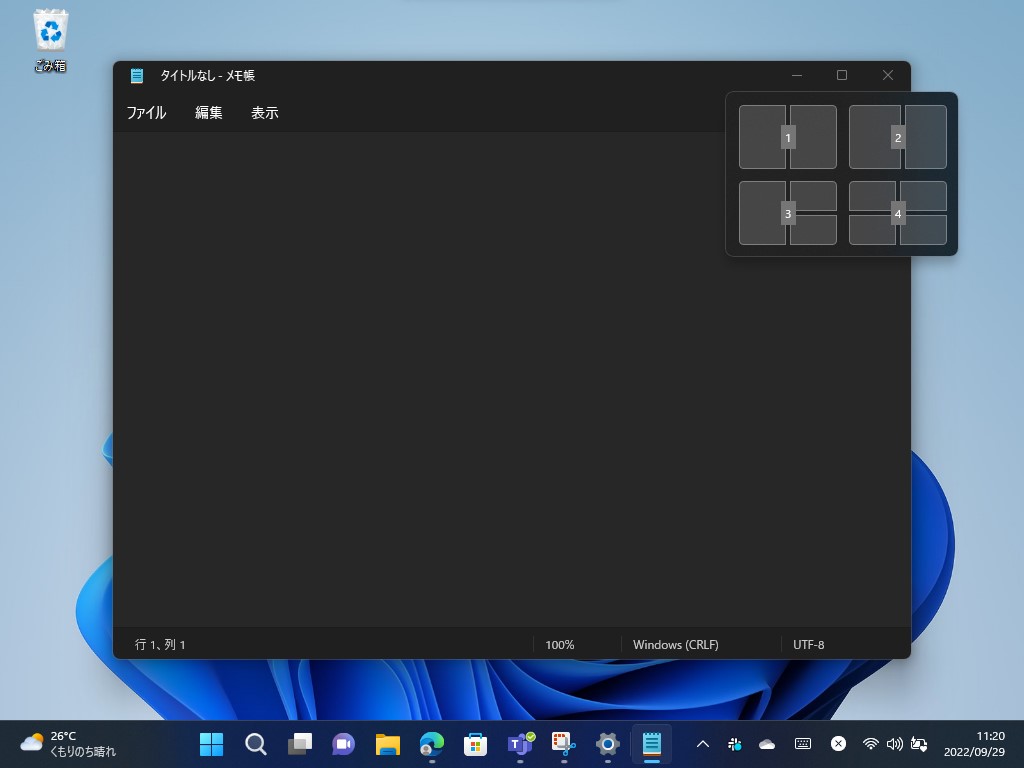
Task: Snap Notepad to the left half of layout 1
Action: click(x=763, y=137)
